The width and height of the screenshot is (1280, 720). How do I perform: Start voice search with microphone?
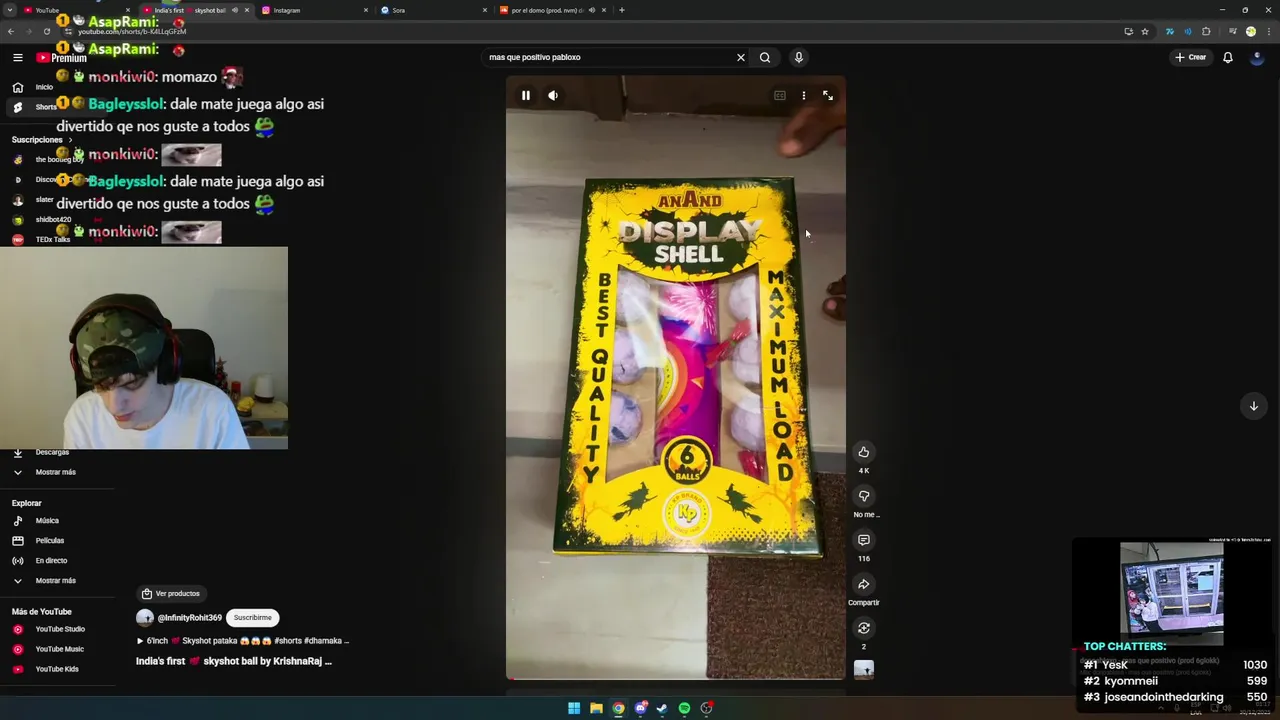[798, 57]
